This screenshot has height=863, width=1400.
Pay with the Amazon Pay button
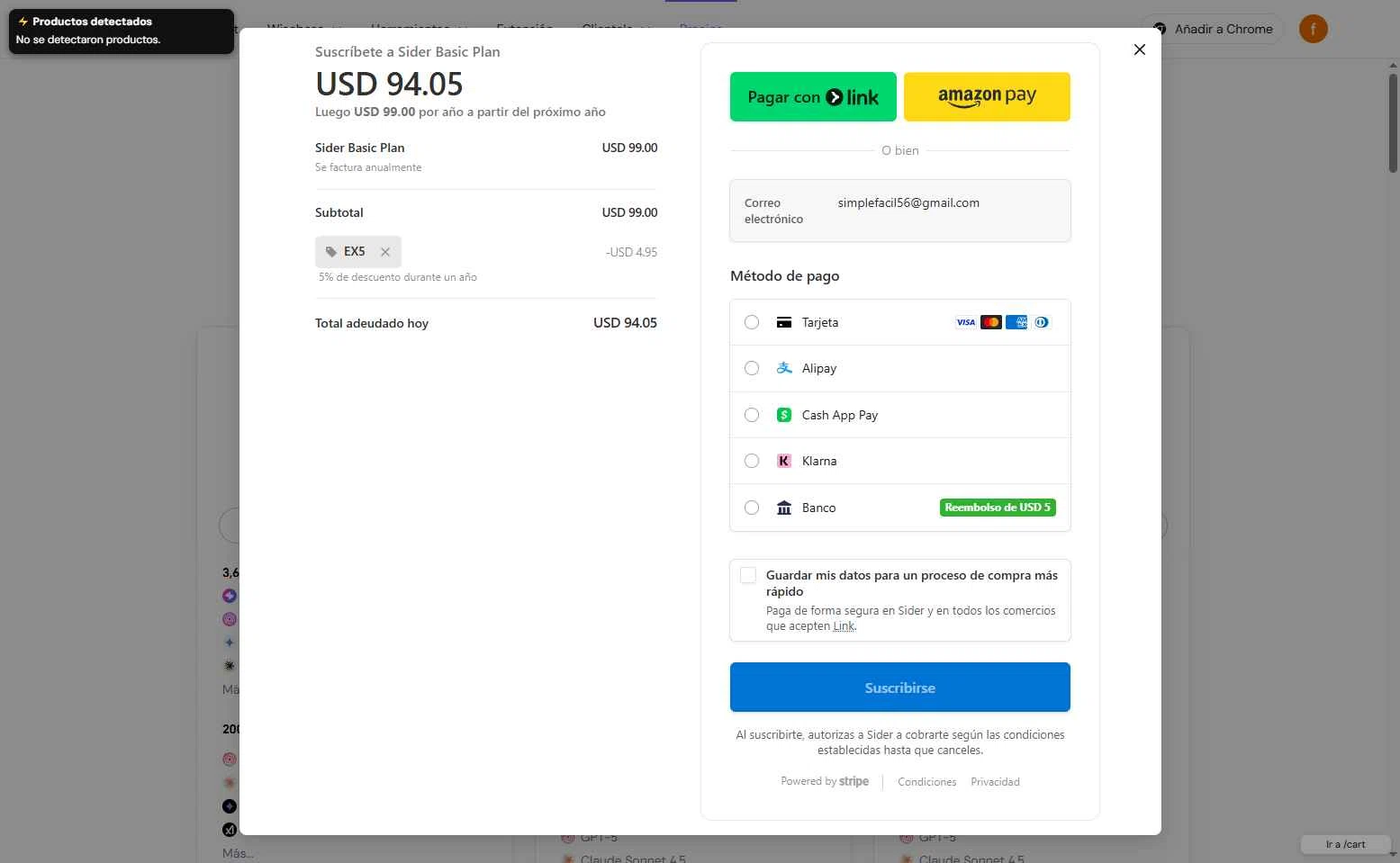click(987, 96)
